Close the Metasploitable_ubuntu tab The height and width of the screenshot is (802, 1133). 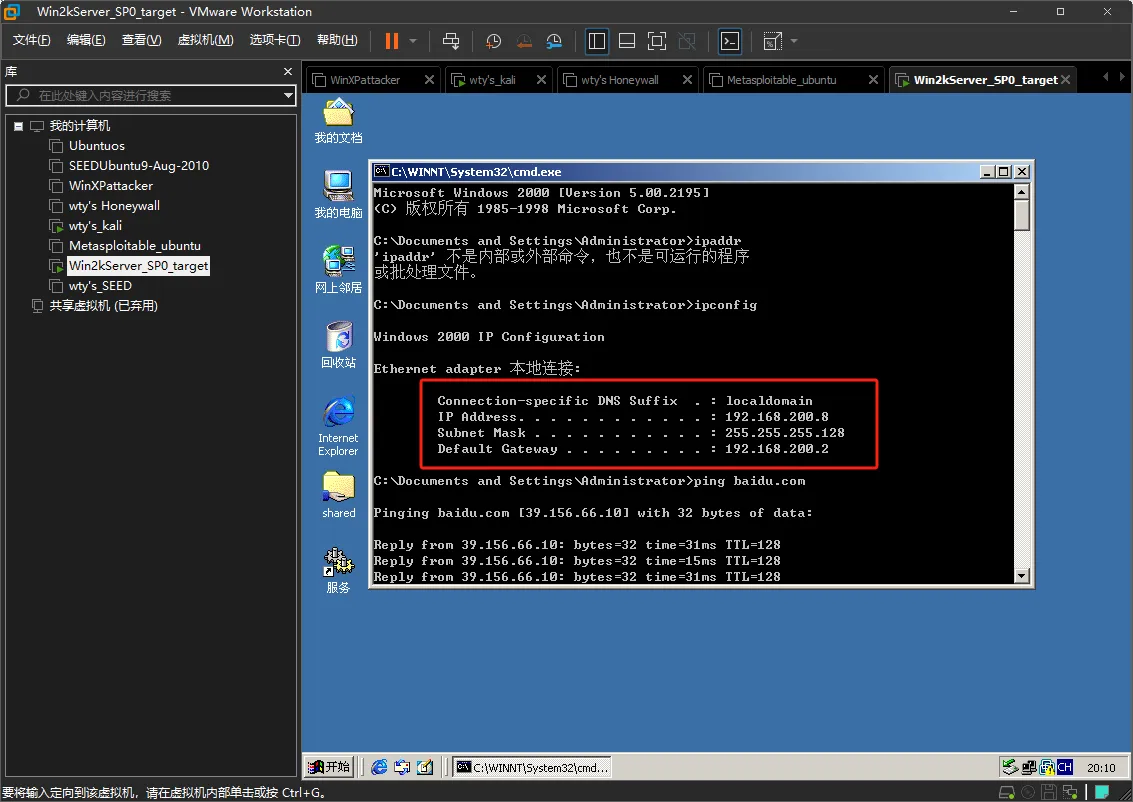click(873, 79)
